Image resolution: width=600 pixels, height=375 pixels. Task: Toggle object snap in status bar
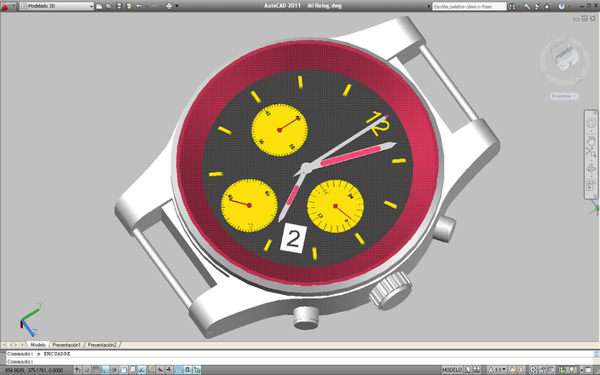pos(123,370)
